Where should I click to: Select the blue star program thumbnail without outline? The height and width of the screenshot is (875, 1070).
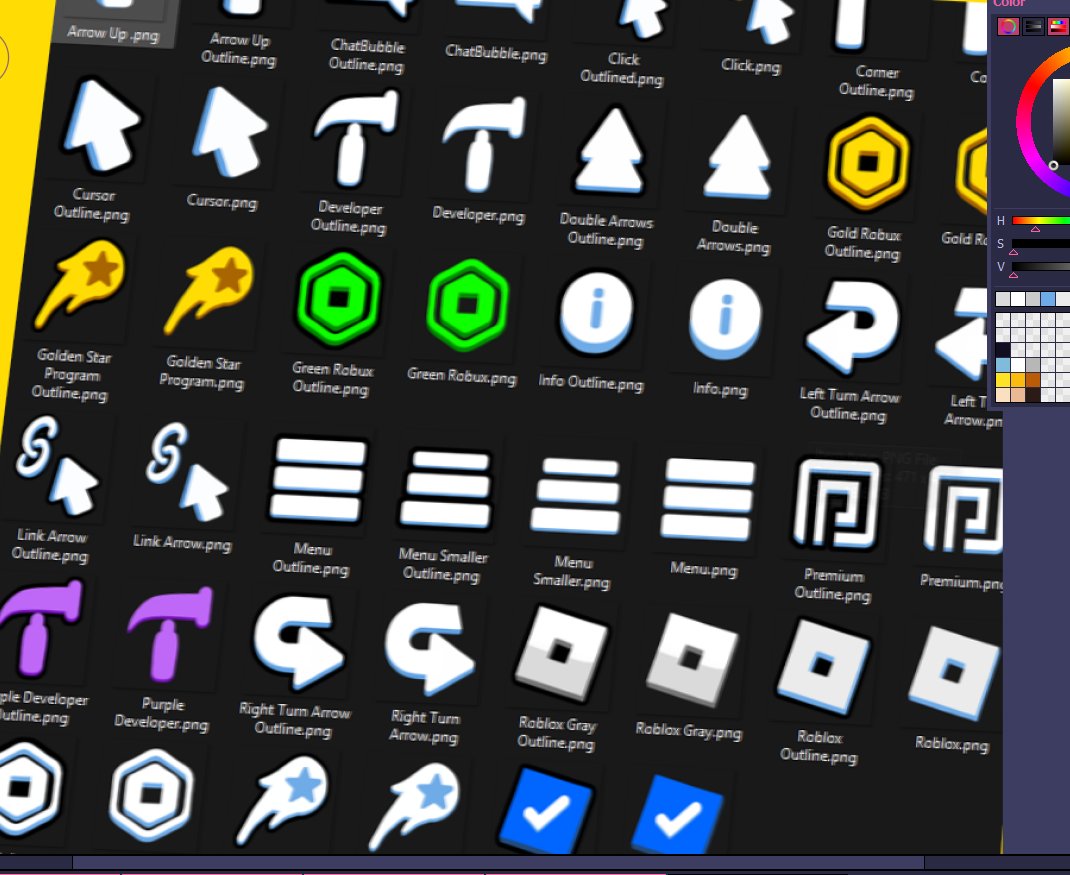[x=413, y=807]
